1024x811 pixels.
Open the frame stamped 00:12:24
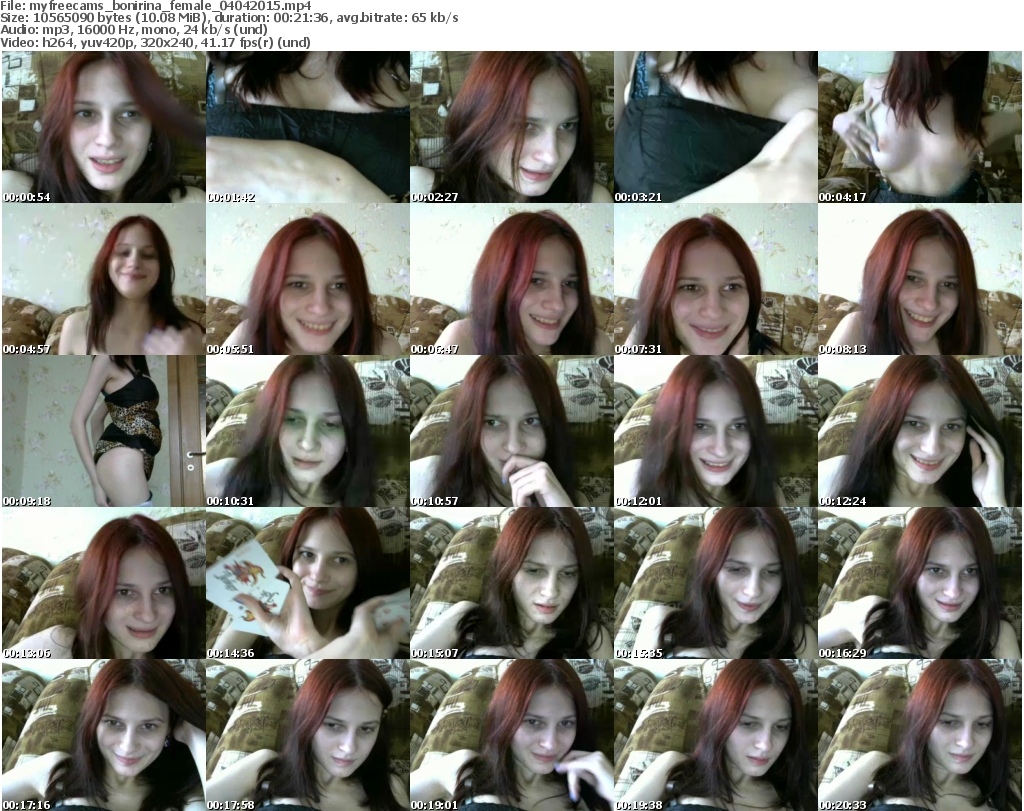point(920,431)
